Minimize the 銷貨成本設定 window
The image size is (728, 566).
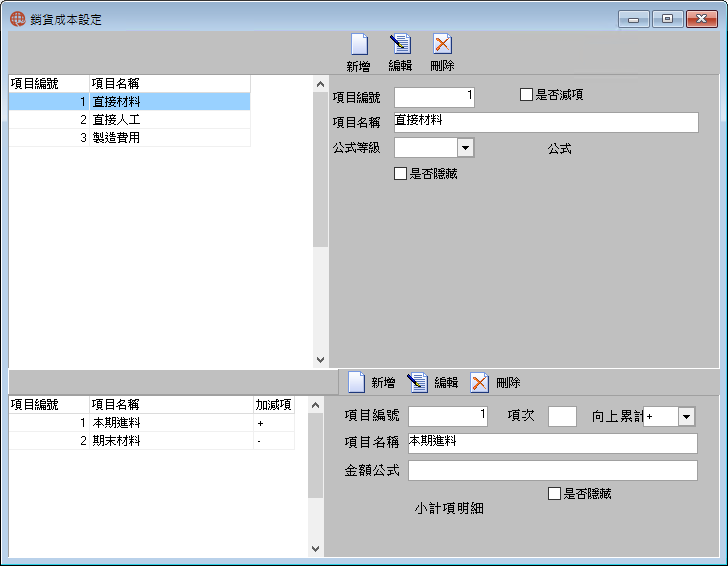pos(633,19)
